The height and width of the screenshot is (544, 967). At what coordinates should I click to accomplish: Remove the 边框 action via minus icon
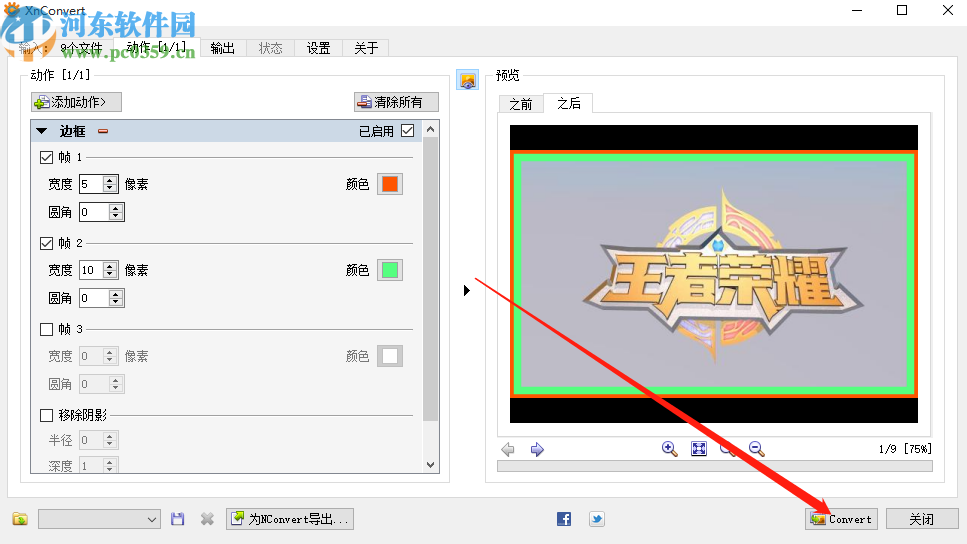click(103, 131)
